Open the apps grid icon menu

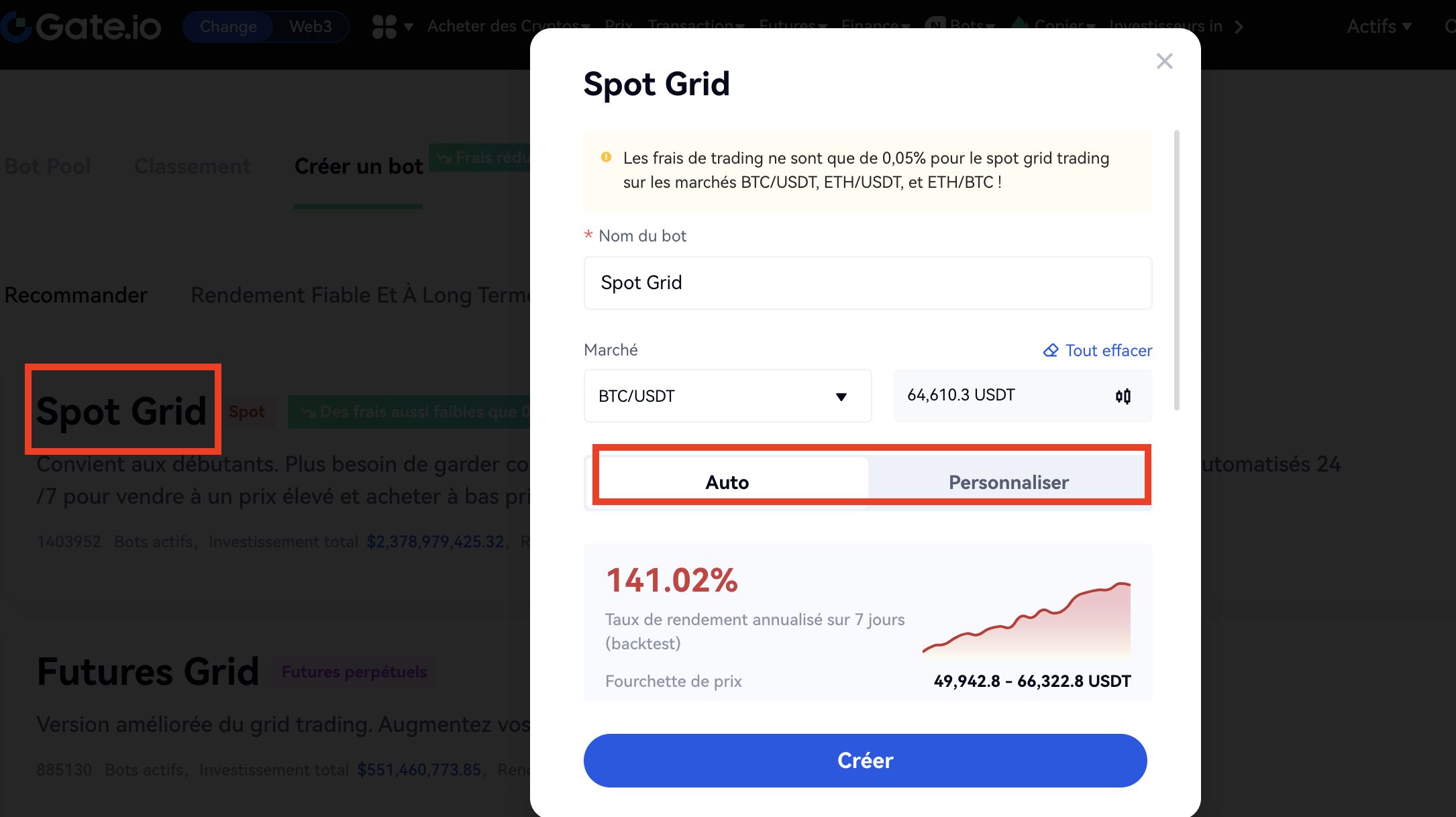click(x=384, y=27)
